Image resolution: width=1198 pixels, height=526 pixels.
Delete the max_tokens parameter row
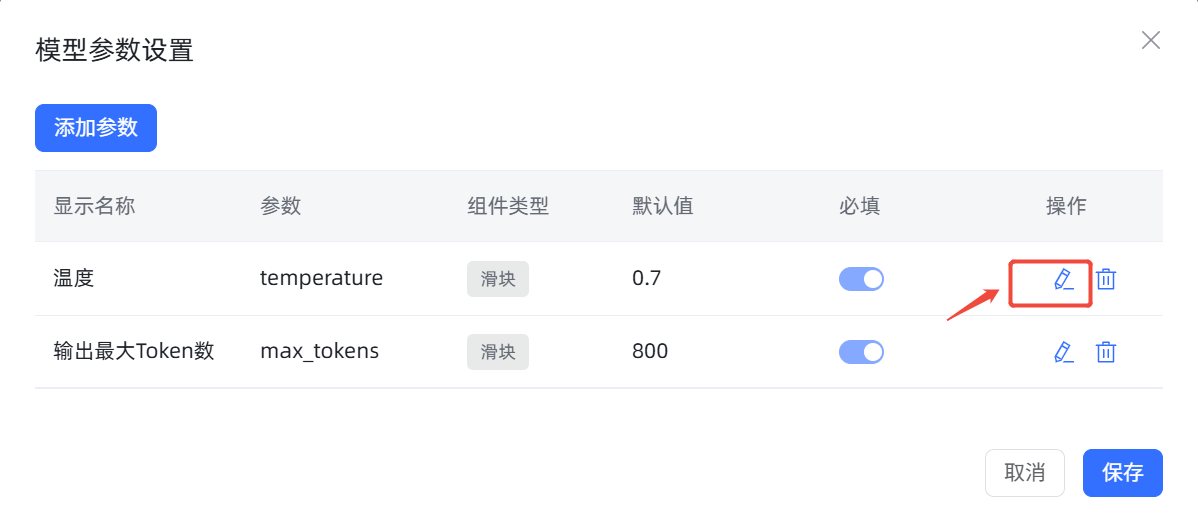[1106, 352]
